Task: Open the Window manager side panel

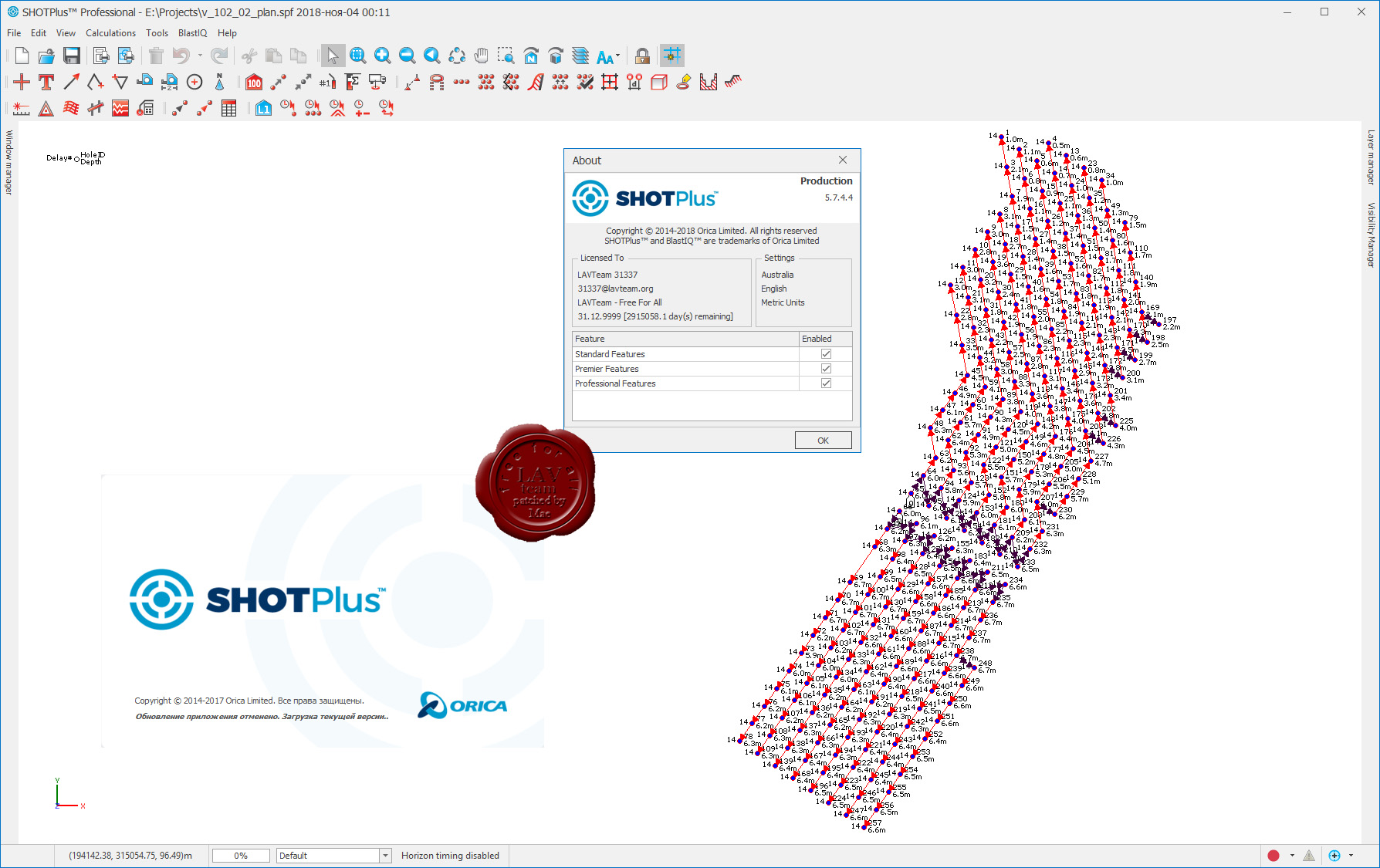Action: coord(9,162)
